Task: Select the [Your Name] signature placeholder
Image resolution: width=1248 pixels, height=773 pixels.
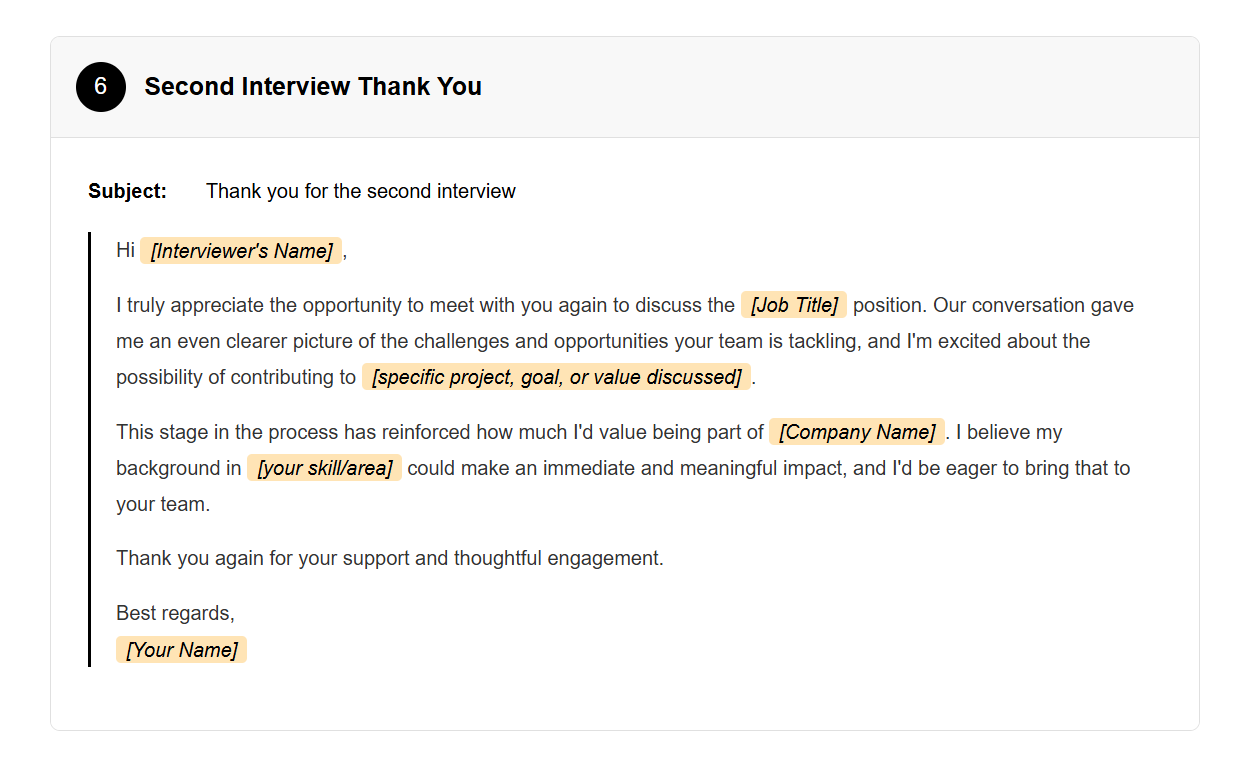Action: coord(181,650)
